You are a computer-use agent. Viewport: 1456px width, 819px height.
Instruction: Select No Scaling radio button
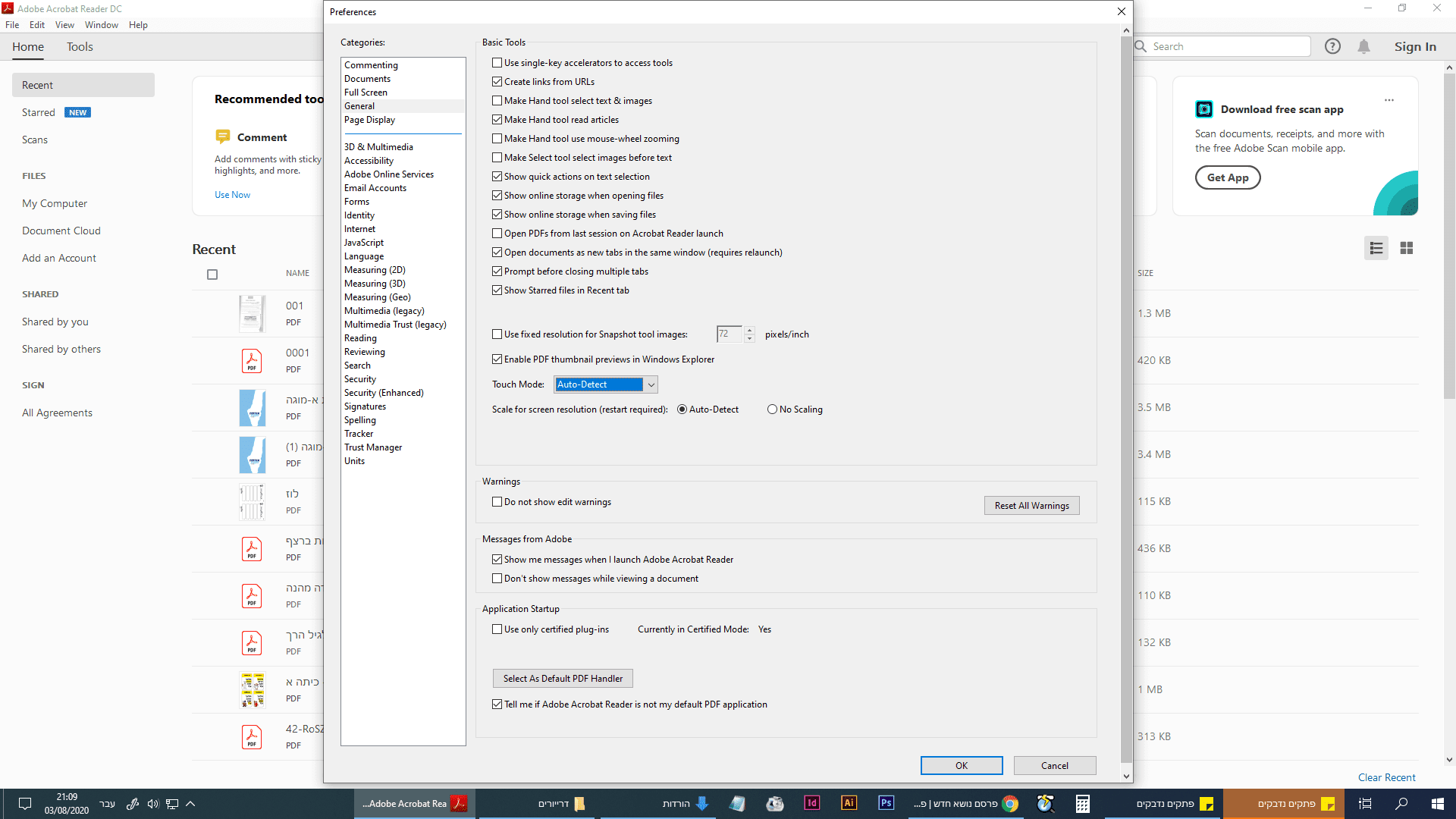click(x=772, y=409)
